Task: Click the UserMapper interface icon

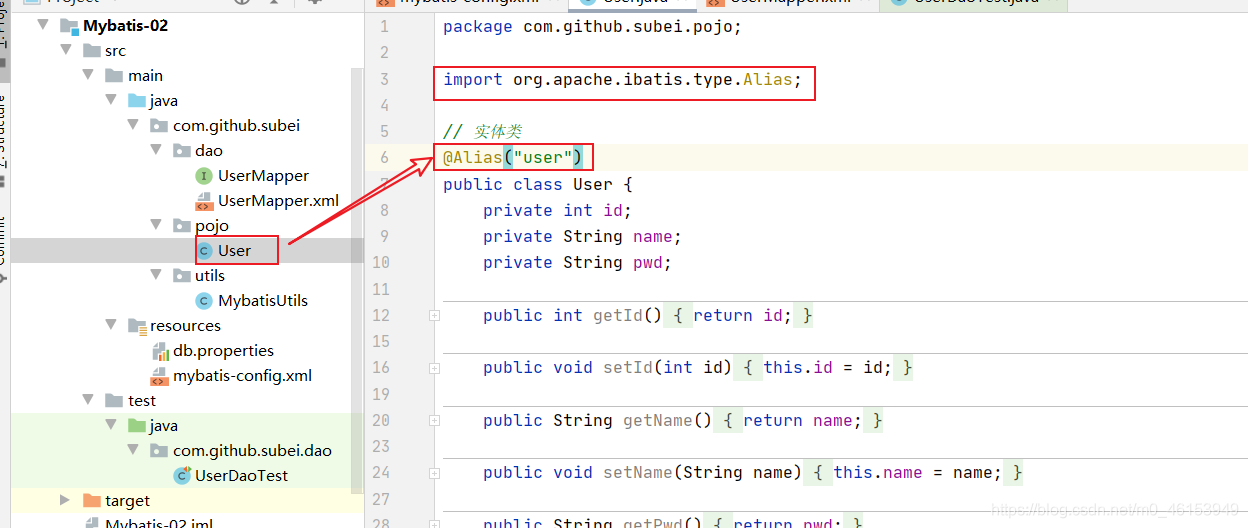Action: pyautogui.click(x=204, y=176)
